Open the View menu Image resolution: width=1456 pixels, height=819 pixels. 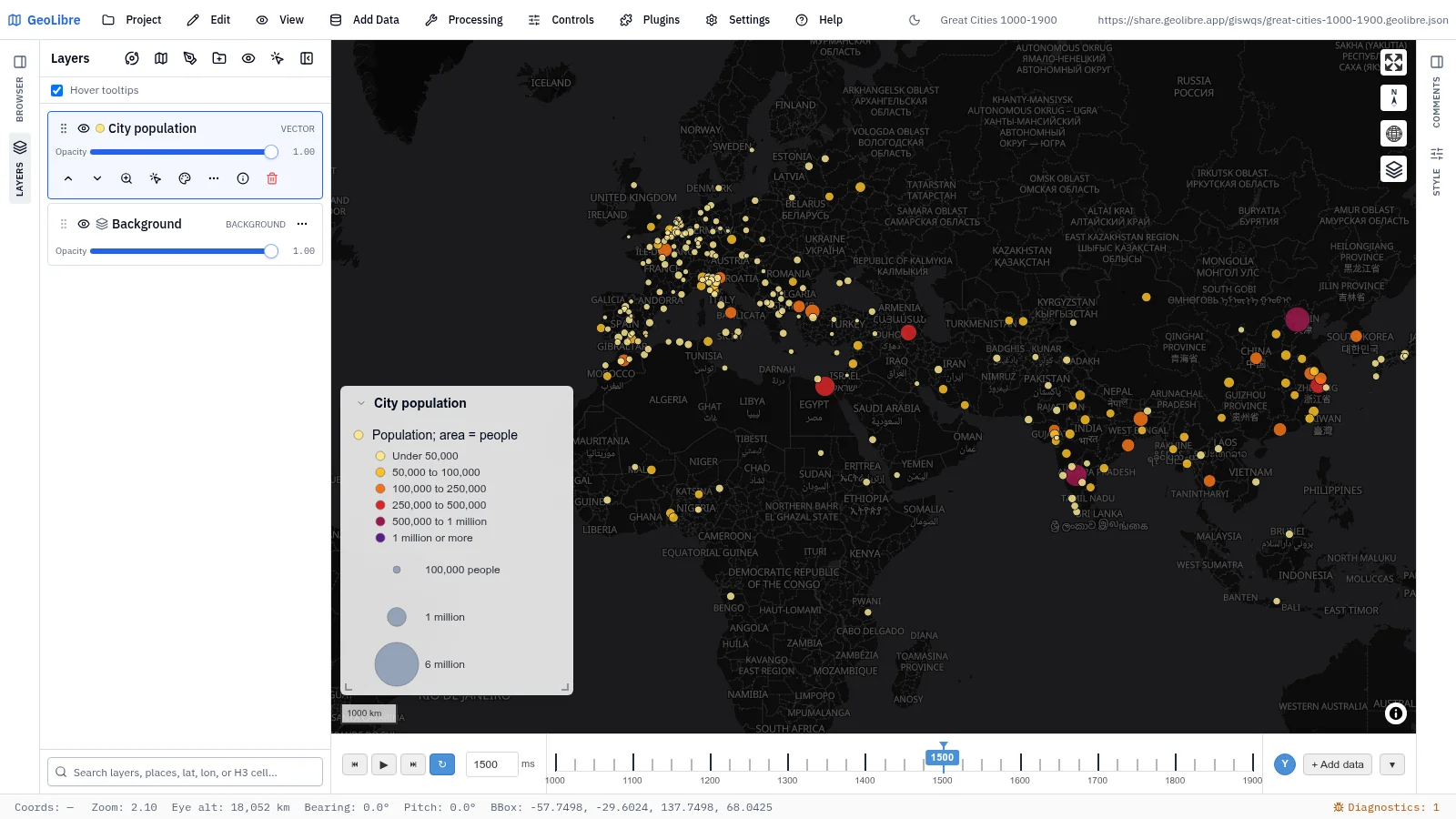tap(280, 20)
